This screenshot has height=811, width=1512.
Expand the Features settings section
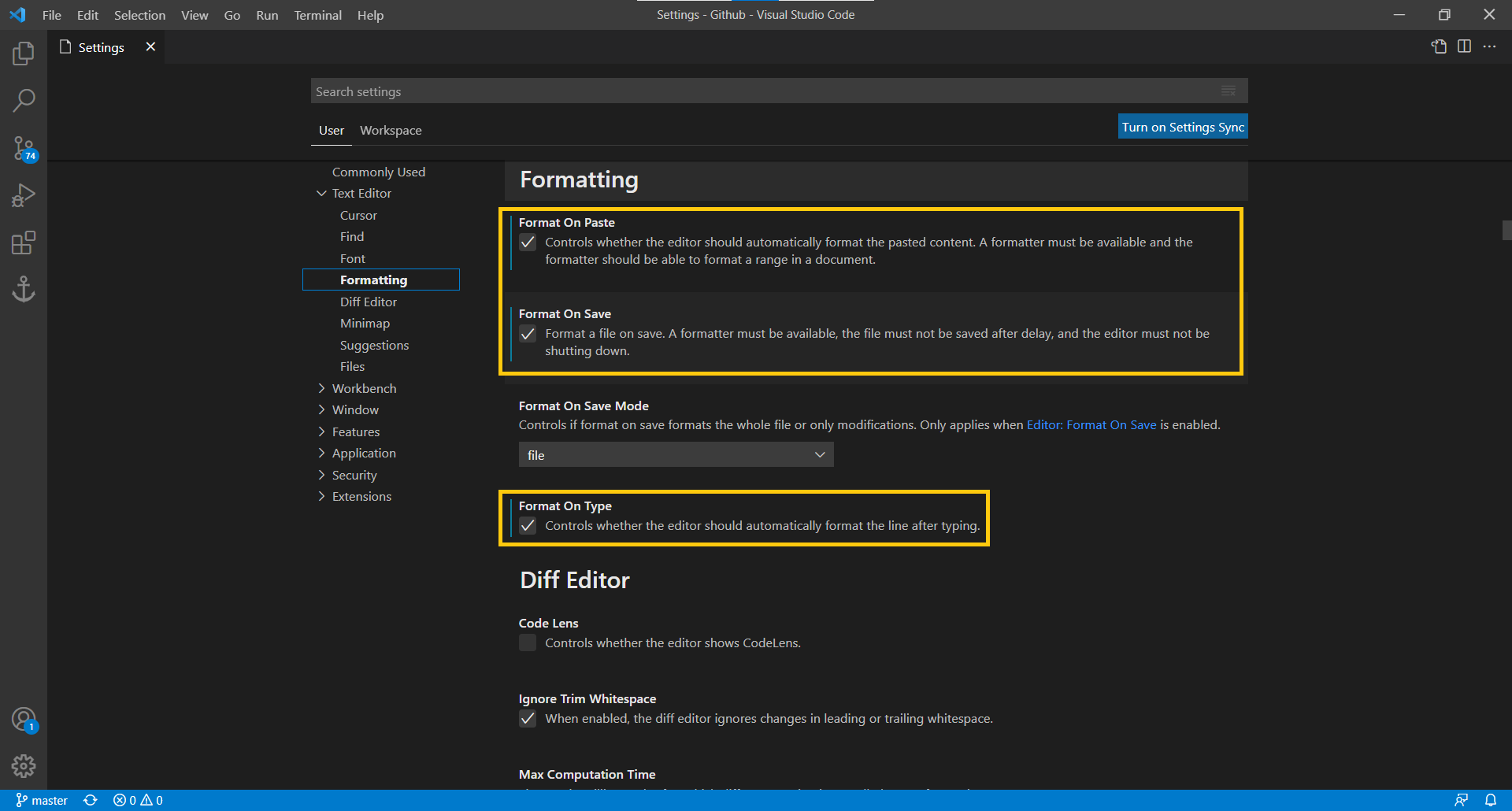pos(321,431)
